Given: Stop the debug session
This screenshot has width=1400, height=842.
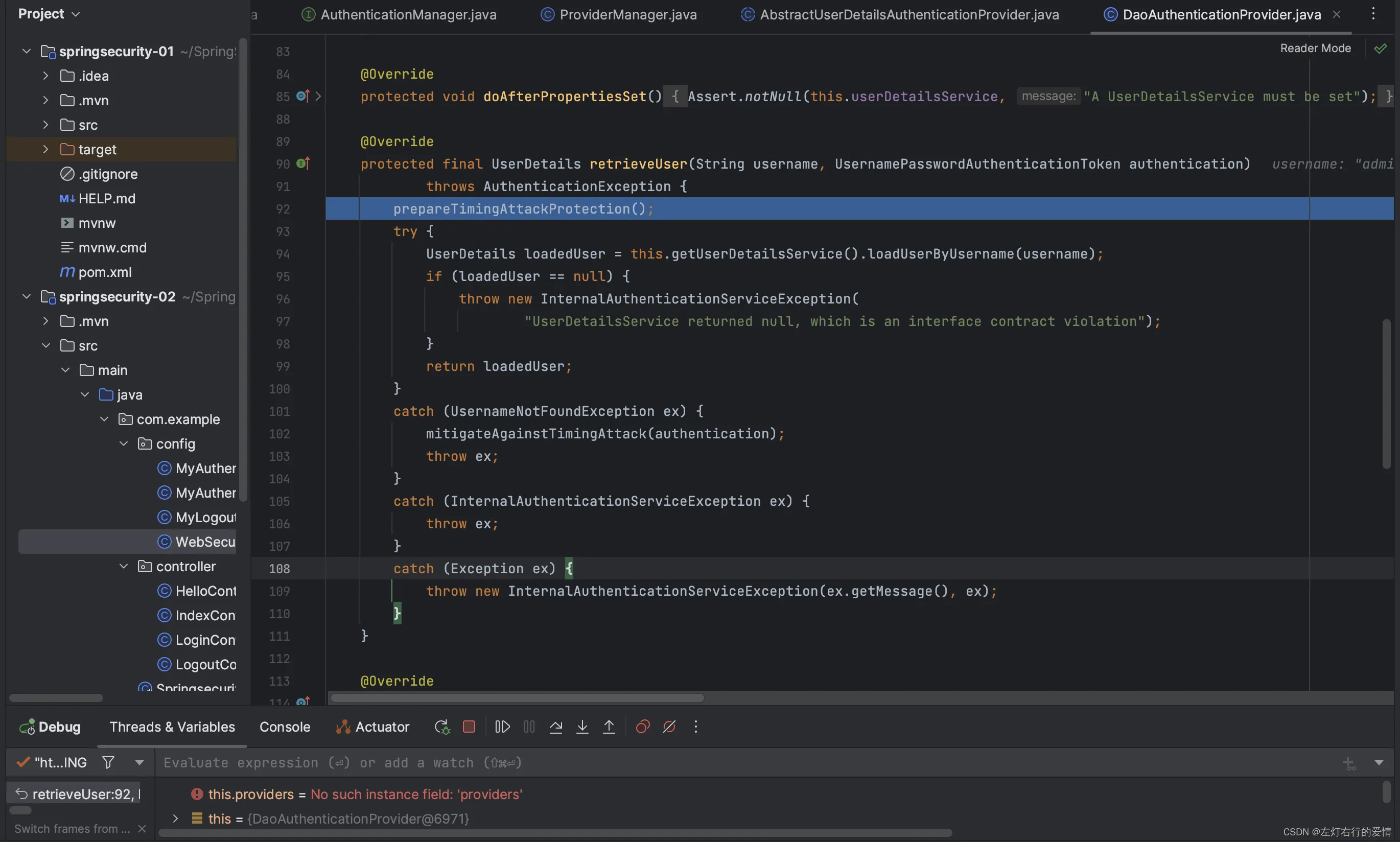Looking at the screenshot, I should (469, 727).
